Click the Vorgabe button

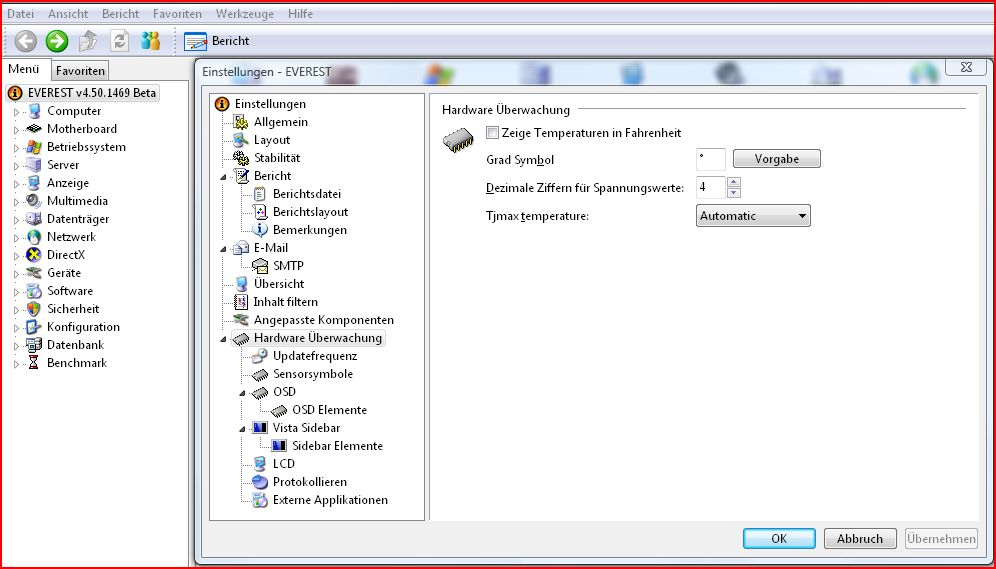[776, 159]
